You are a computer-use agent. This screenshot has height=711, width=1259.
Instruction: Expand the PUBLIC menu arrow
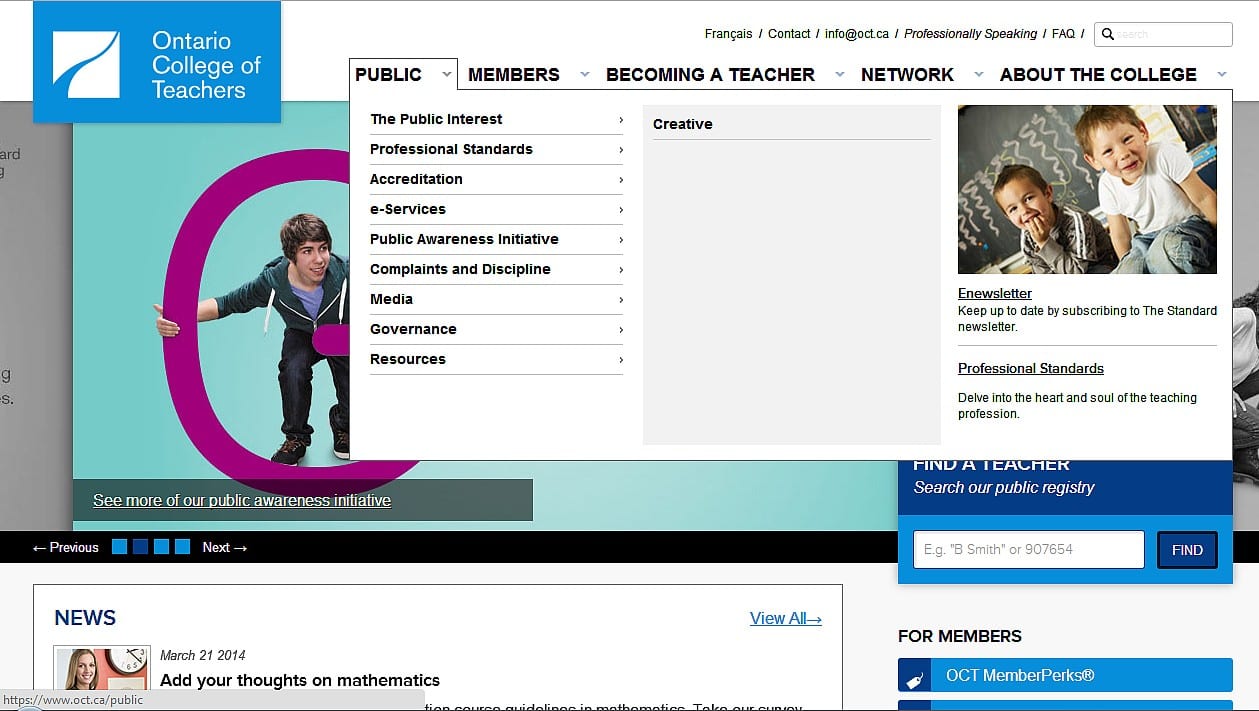[x=446, y=75]
